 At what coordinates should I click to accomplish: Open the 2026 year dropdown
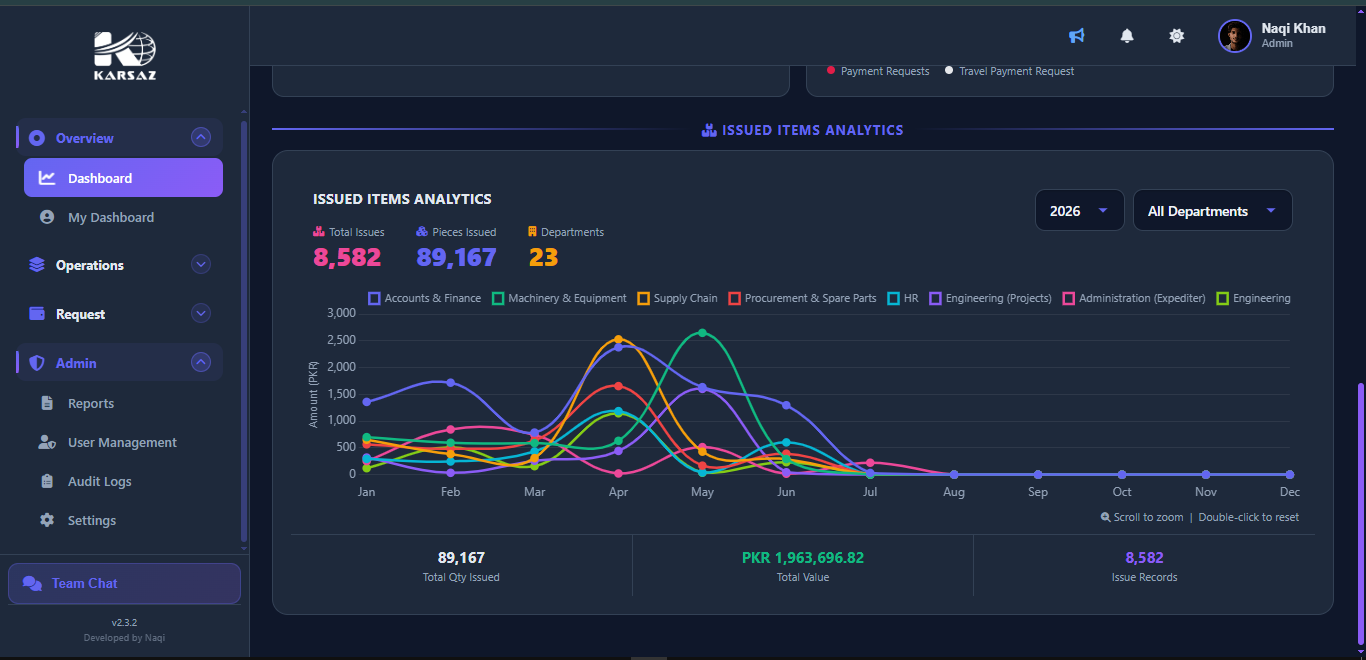click(x=1079, y=211)
